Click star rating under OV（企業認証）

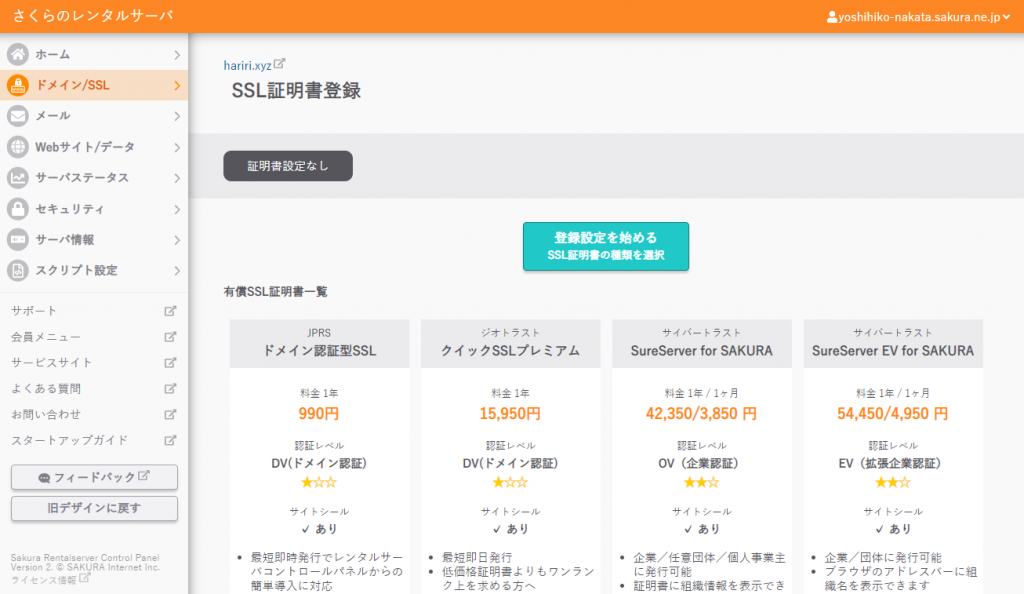[x=701, y=482]
